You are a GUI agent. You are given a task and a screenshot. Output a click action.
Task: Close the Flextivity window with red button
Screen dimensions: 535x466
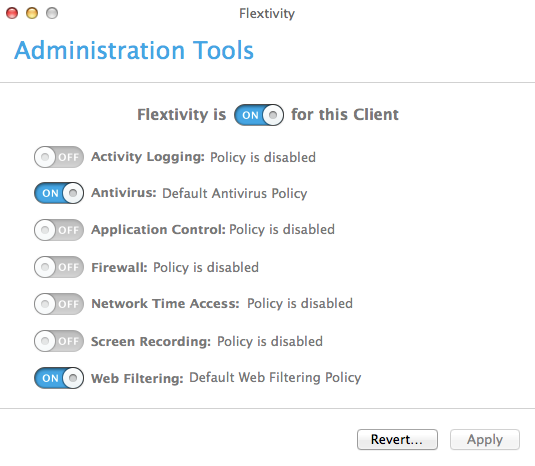click(12, 13)
